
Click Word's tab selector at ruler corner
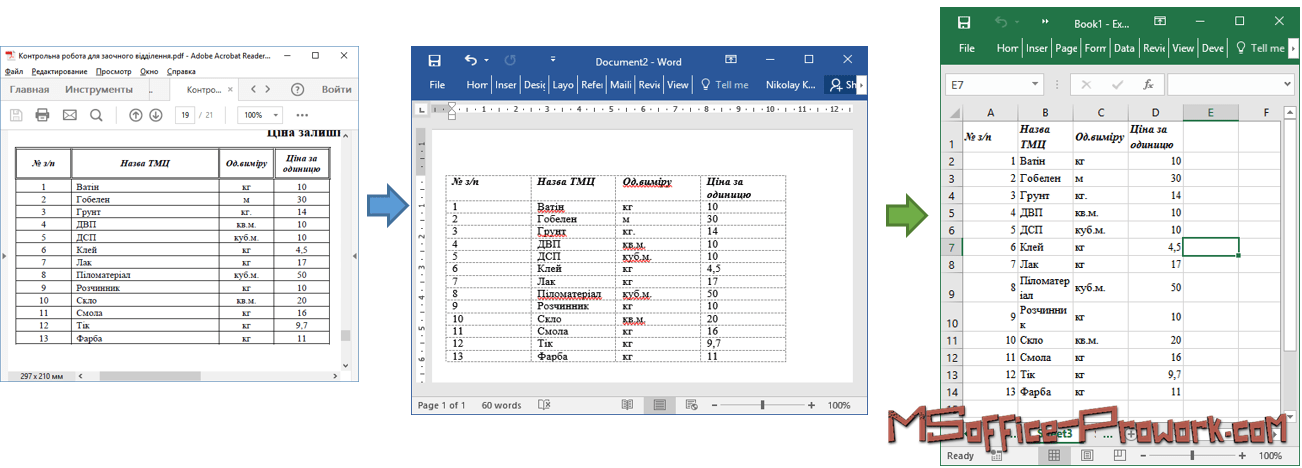coord(420,108)
